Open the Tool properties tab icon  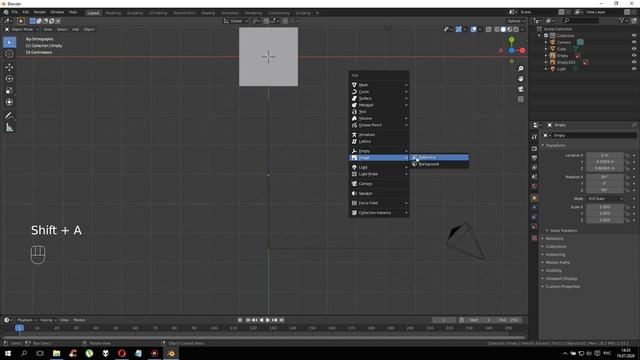point(534,137)
